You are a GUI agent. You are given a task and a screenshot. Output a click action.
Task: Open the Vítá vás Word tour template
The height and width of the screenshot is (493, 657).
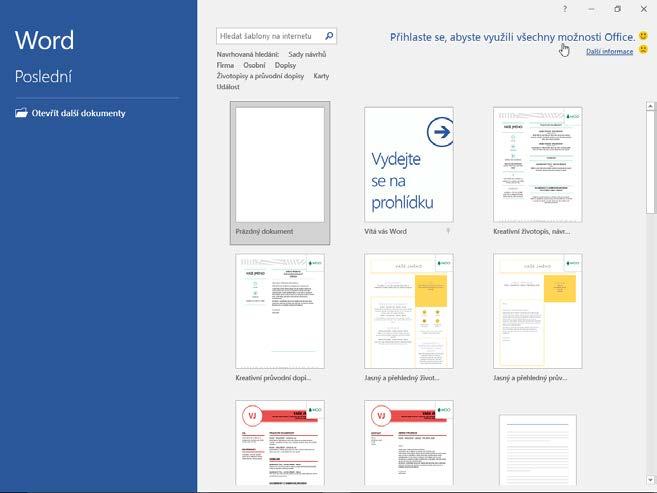click(409, 165)
